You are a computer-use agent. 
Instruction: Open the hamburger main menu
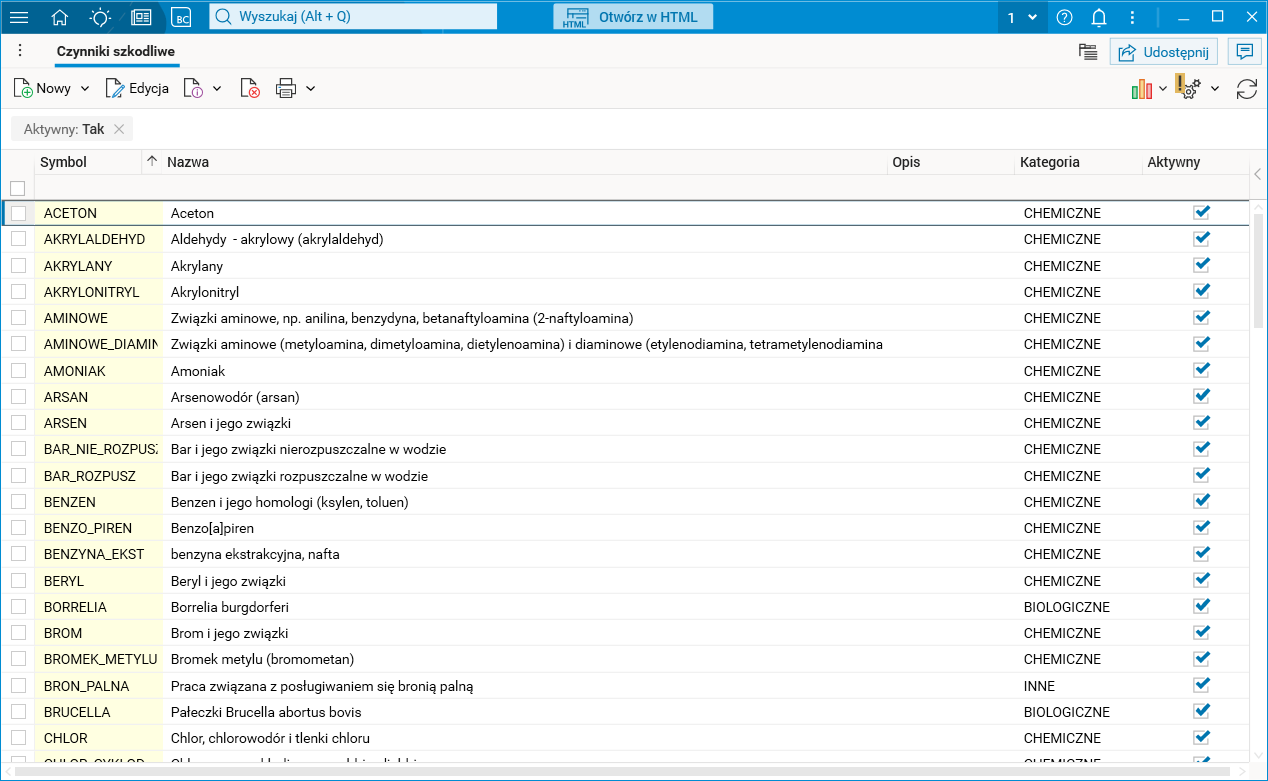coord(19,17)
